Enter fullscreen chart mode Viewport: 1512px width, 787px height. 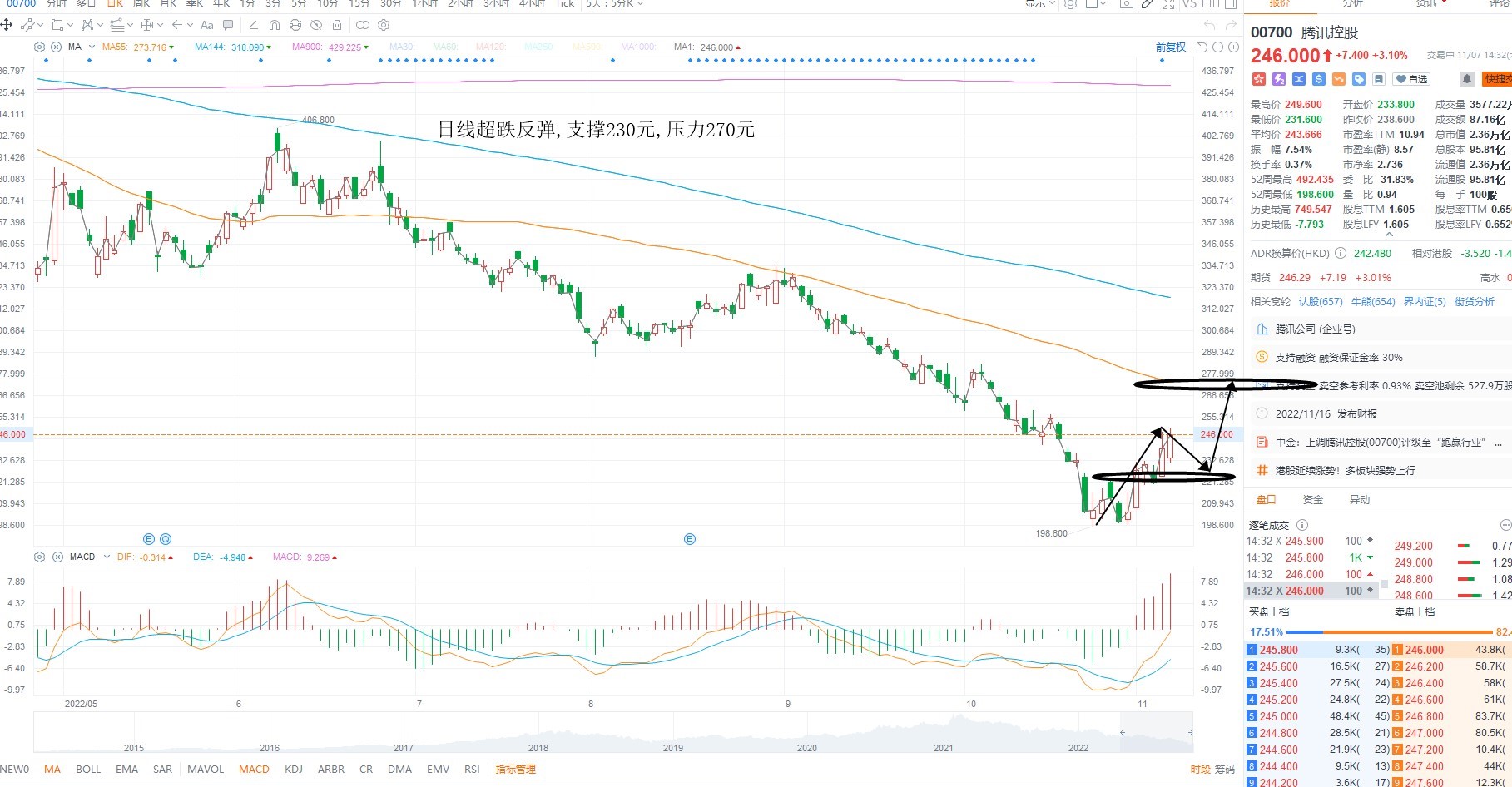click(1167, 3)
